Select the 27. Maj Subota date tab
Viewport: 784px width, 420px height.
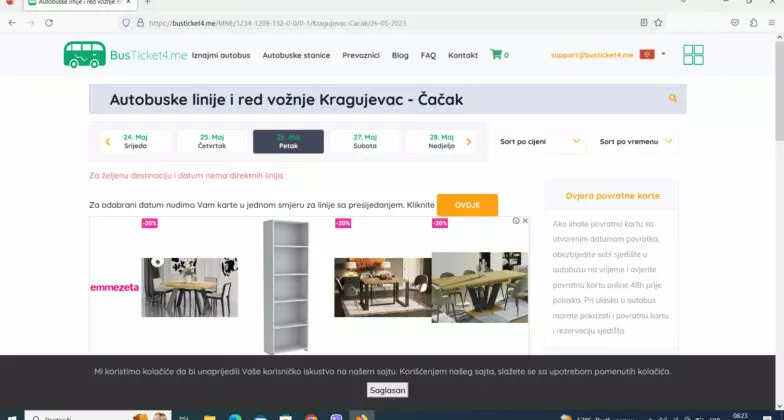365,142
